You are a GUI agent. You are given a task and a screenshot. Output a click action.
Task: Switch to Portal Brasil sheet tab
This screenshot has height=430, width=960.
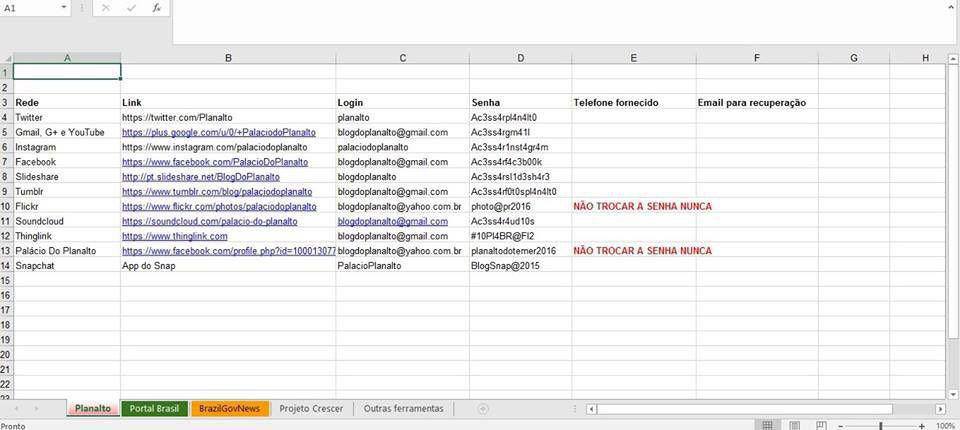(154, 409)
